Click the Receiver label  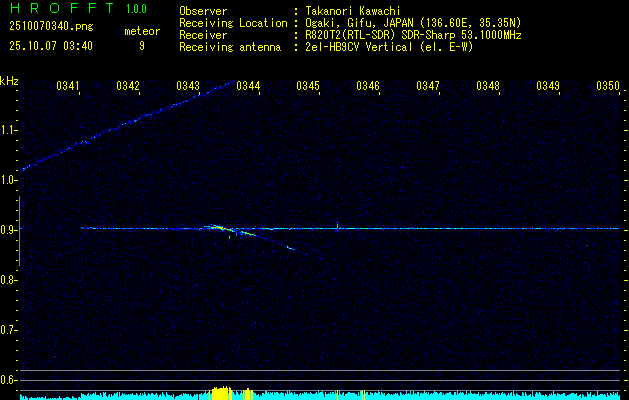[203, 35]
